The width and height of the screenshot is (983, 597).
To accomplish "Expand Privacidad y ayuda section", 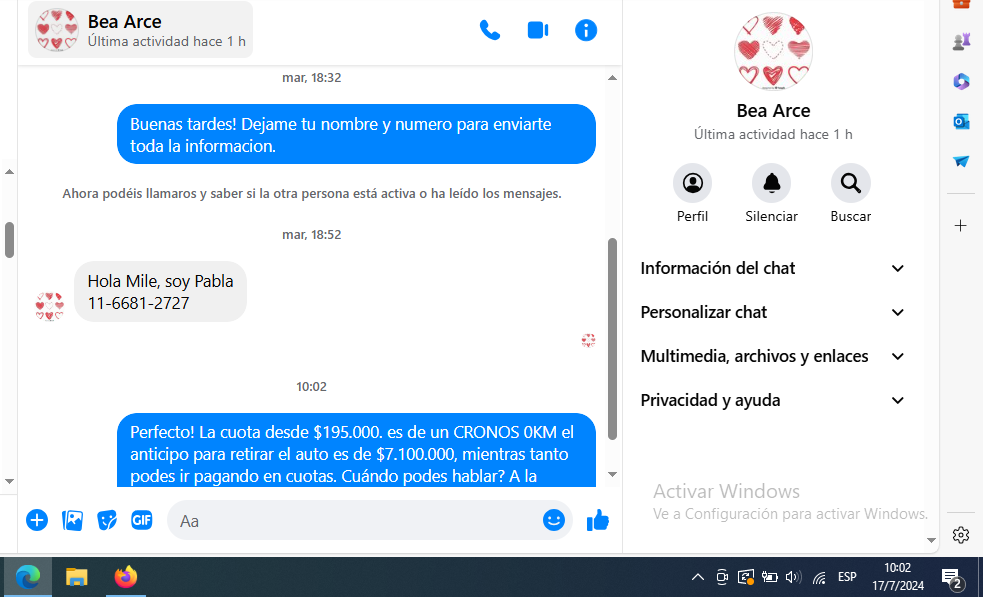I will (772, 400).
